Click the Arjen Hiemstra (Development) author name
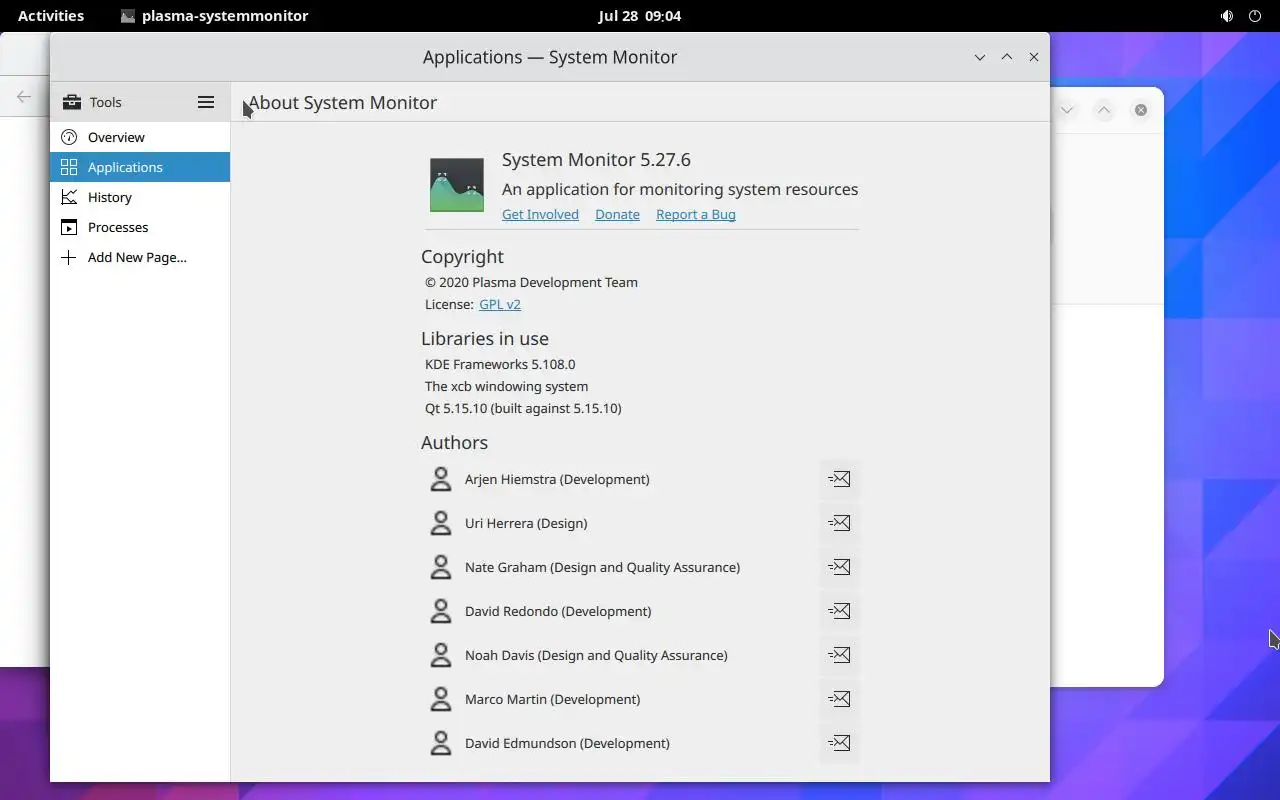The height and width of the screenshot is (800, 1280). [557, 479]
